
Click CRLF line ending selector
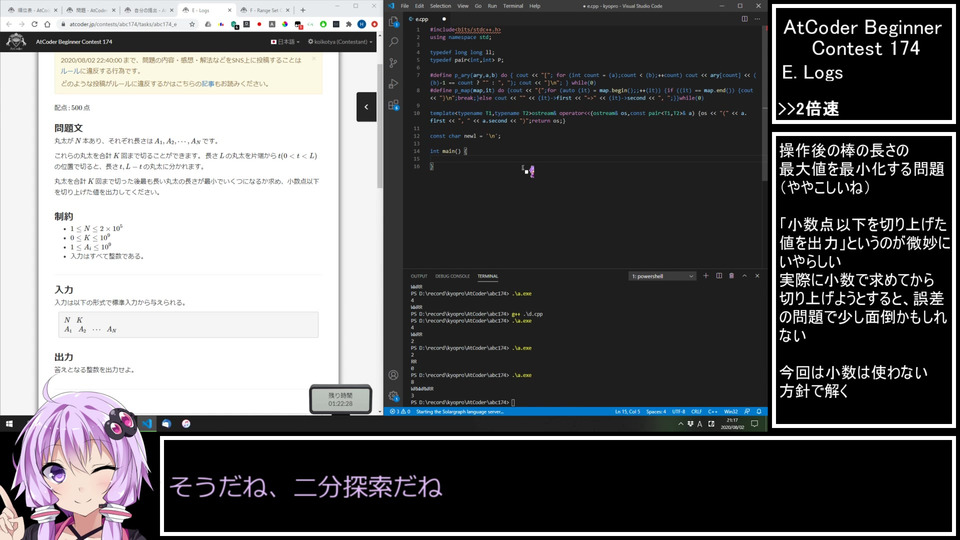(696, 412)
